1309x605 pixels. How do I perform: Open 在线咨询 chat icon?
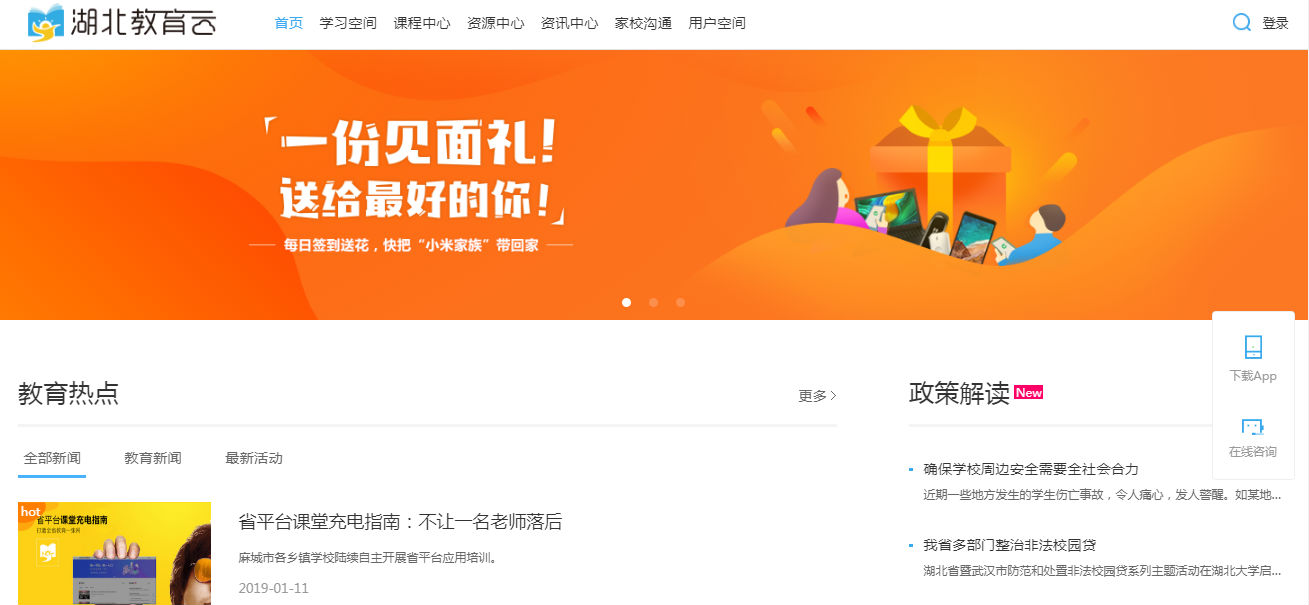click(x=1253, y=427)
